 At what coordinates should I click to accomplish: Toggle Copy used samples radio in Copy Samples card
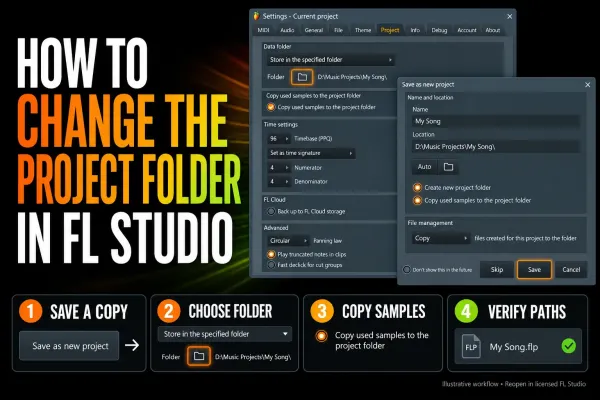point(321,336)
